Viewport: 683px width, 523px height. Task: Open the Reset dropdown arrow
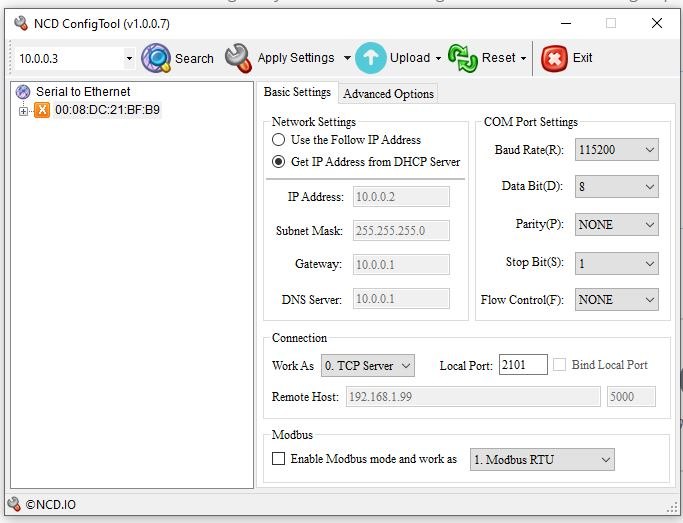pos(523,58)
